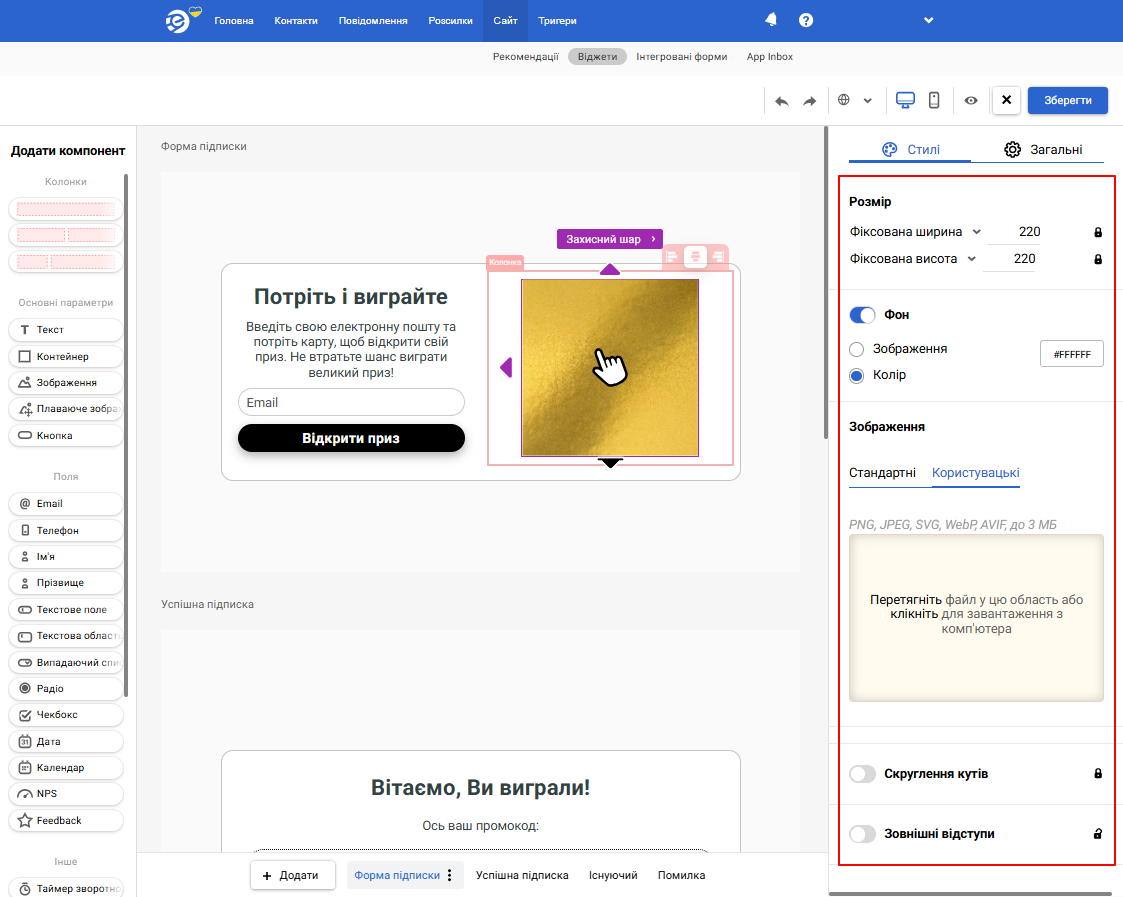Add two equal columns layout component

tap(66, 235)
